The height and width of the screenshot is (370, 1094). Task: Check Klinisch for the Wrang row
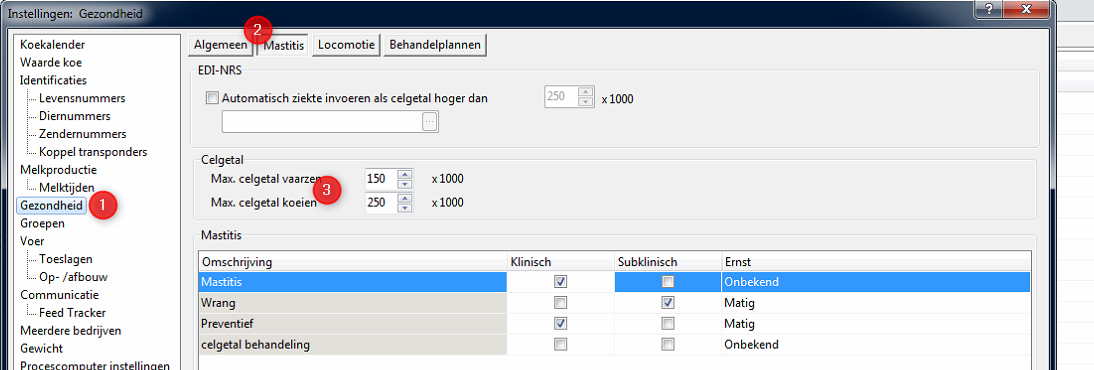click(560, 303)
